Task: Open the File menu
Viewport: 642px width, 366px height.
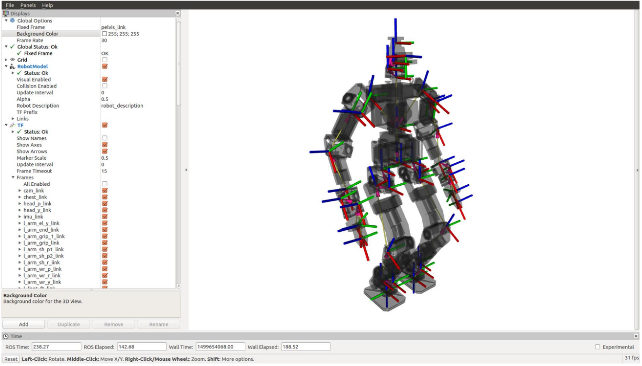Action: tap(10, 5)
